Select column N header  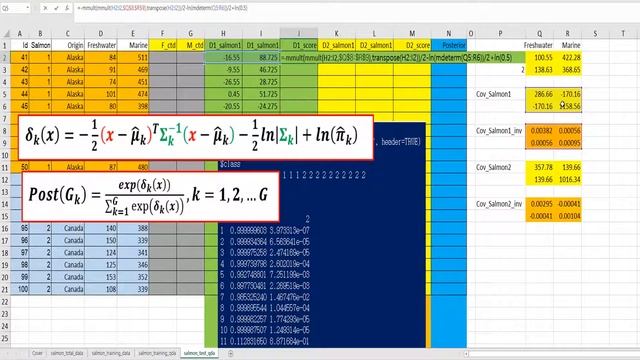pos(449,33)
